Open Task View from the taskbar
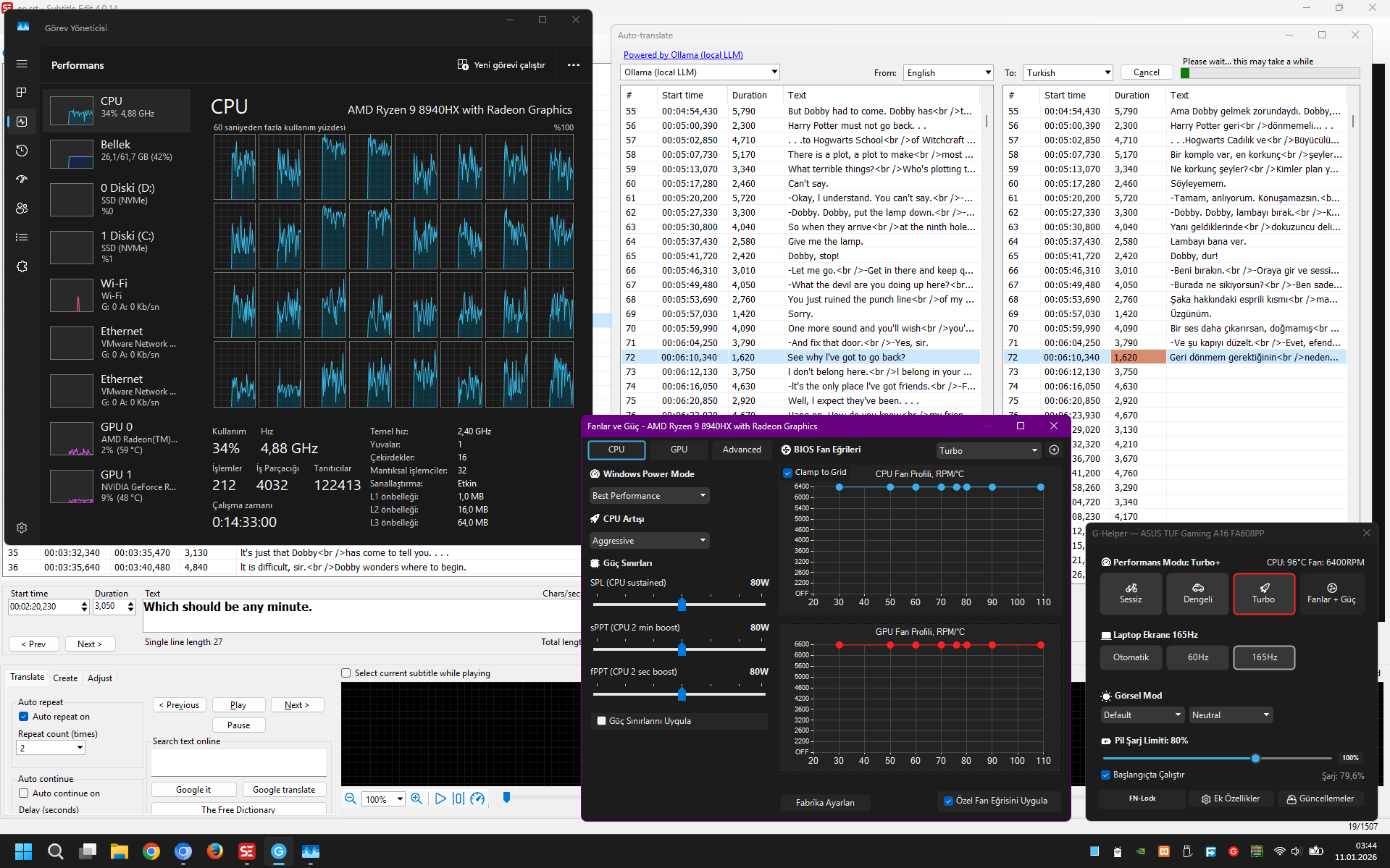Image resolution: width=1390 pixels, height=868 pixels. tap(88, 851)
